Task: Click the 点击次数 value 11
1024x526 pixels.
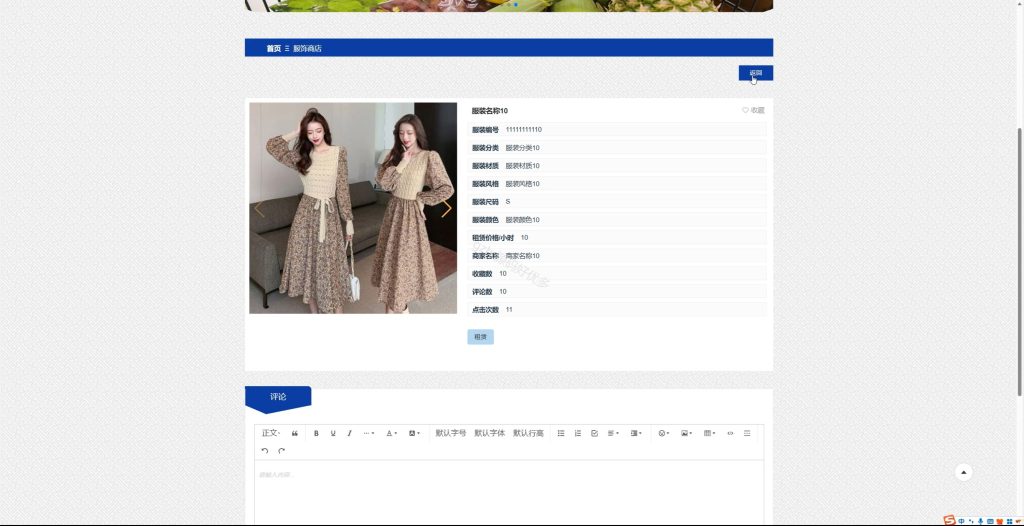Action: [509, 310]
